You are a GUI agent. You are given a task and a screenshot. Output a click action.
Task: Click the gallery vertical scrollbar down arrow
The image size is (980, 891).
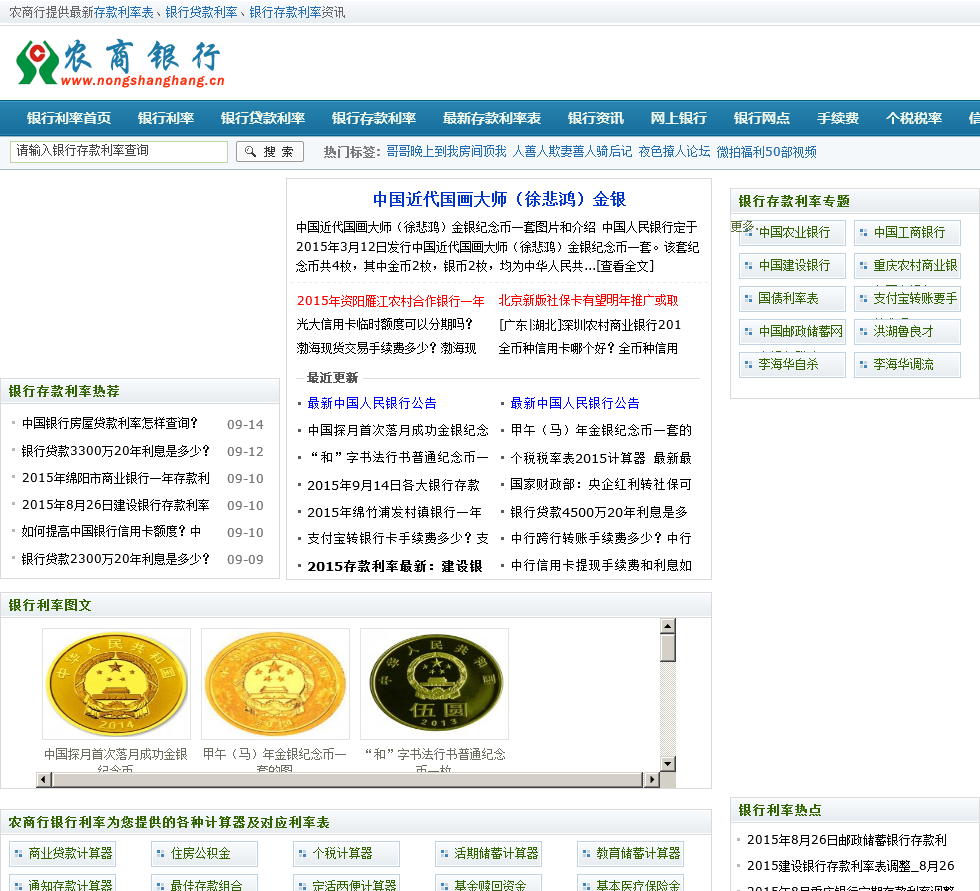point(668,764)
